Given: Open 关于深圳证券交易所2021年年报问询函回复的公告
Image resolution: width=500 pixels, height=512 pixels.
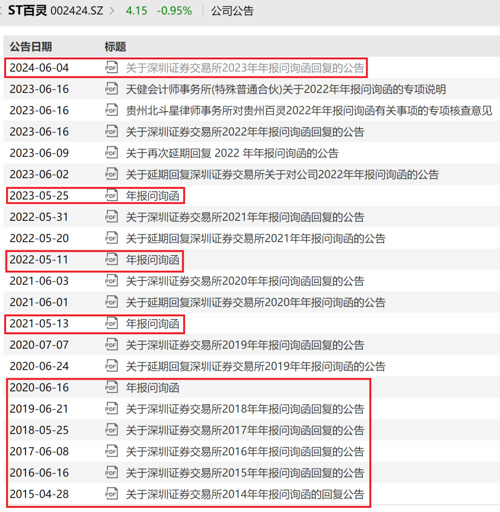Looking at the screenshot, I should [x=245, y=217].
